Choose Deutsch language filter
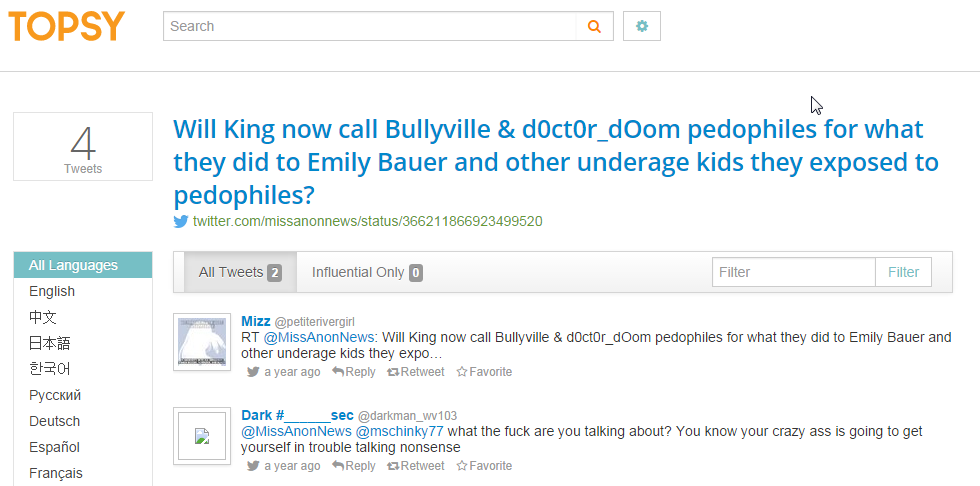 point(54,421)
